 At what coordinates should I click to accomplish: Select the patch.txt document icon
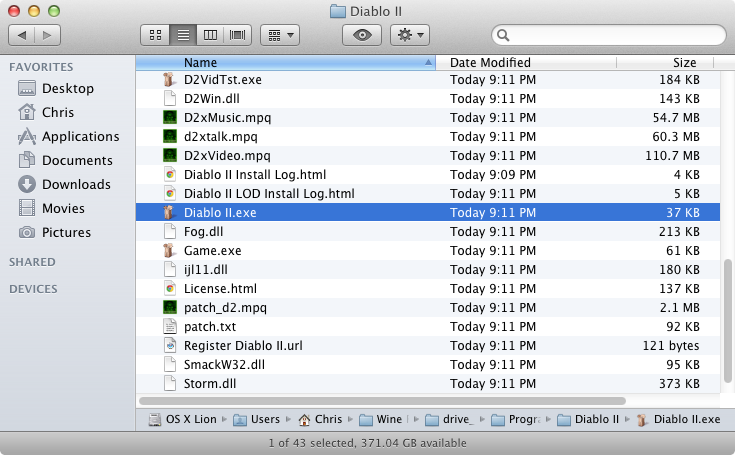(169, 327)
